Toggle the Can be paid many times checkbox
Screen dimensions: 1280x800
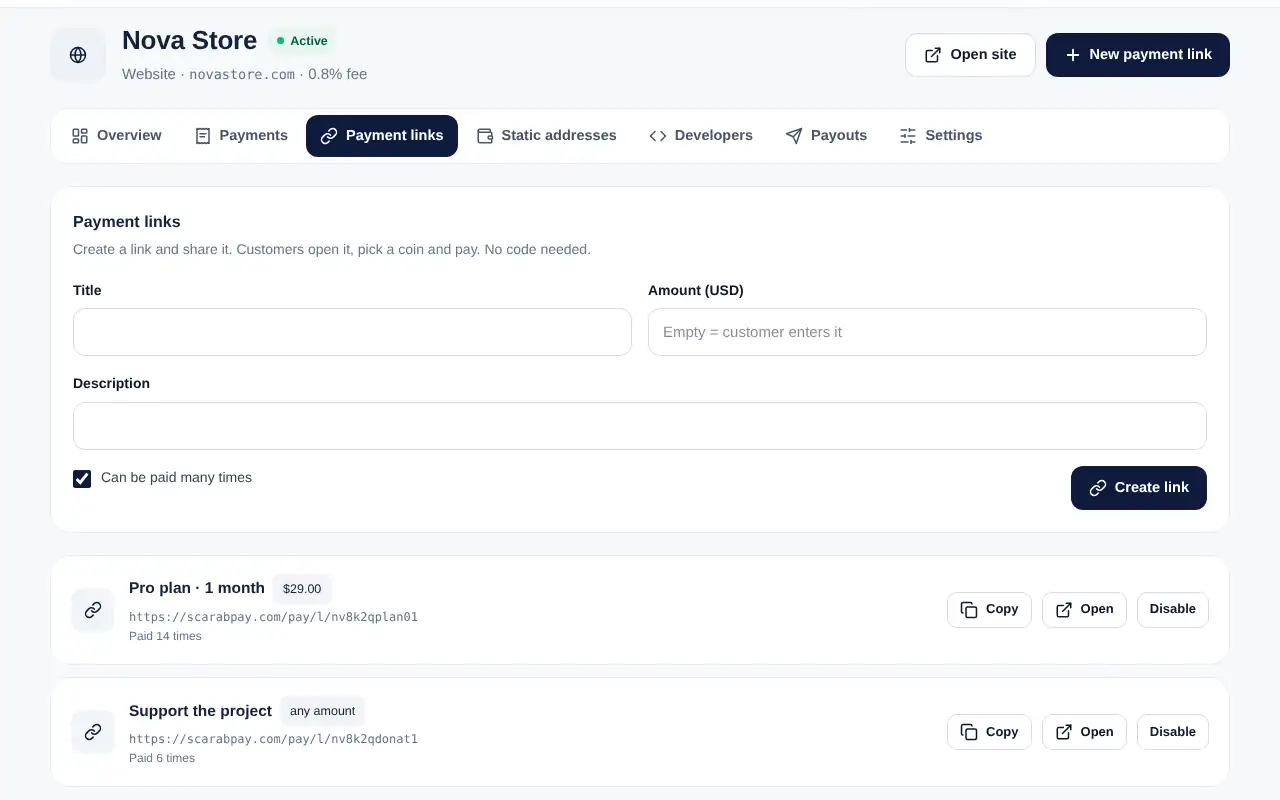(82, 479)
